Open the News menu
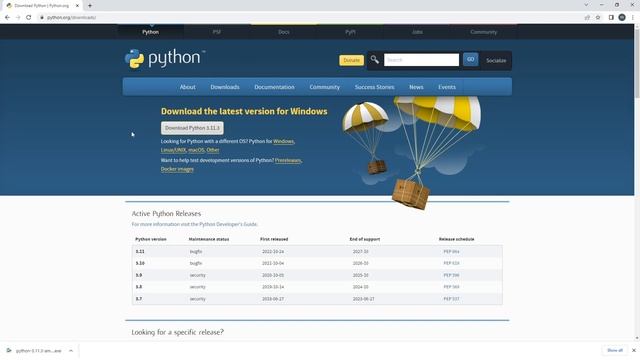The width and height of the screenshot is (640, 360). coord(416,87)
